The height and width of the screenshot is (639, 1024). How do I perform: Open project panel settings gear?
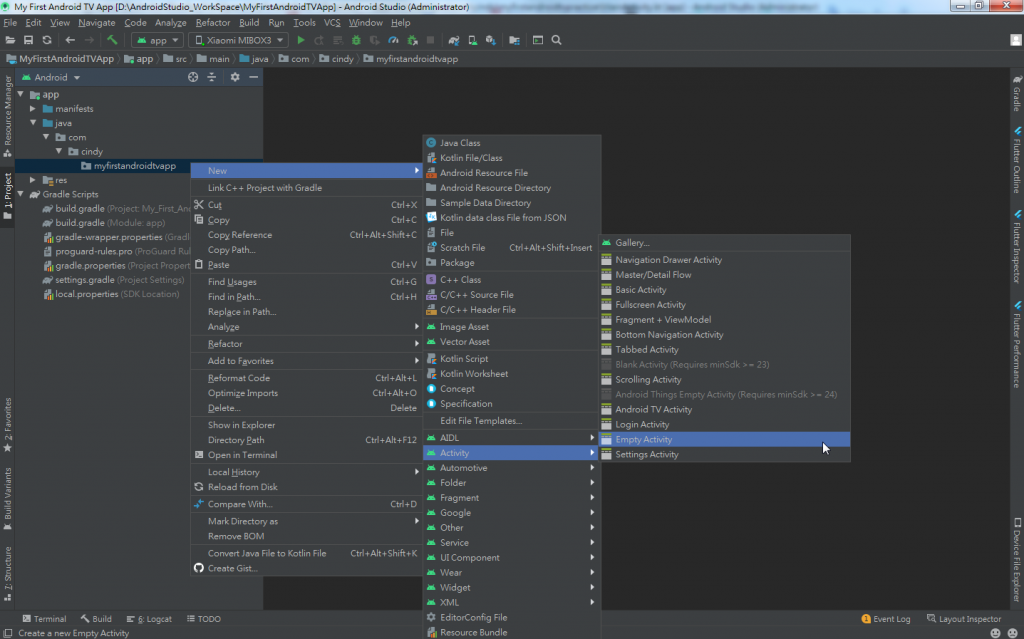(x=235, y=77)
